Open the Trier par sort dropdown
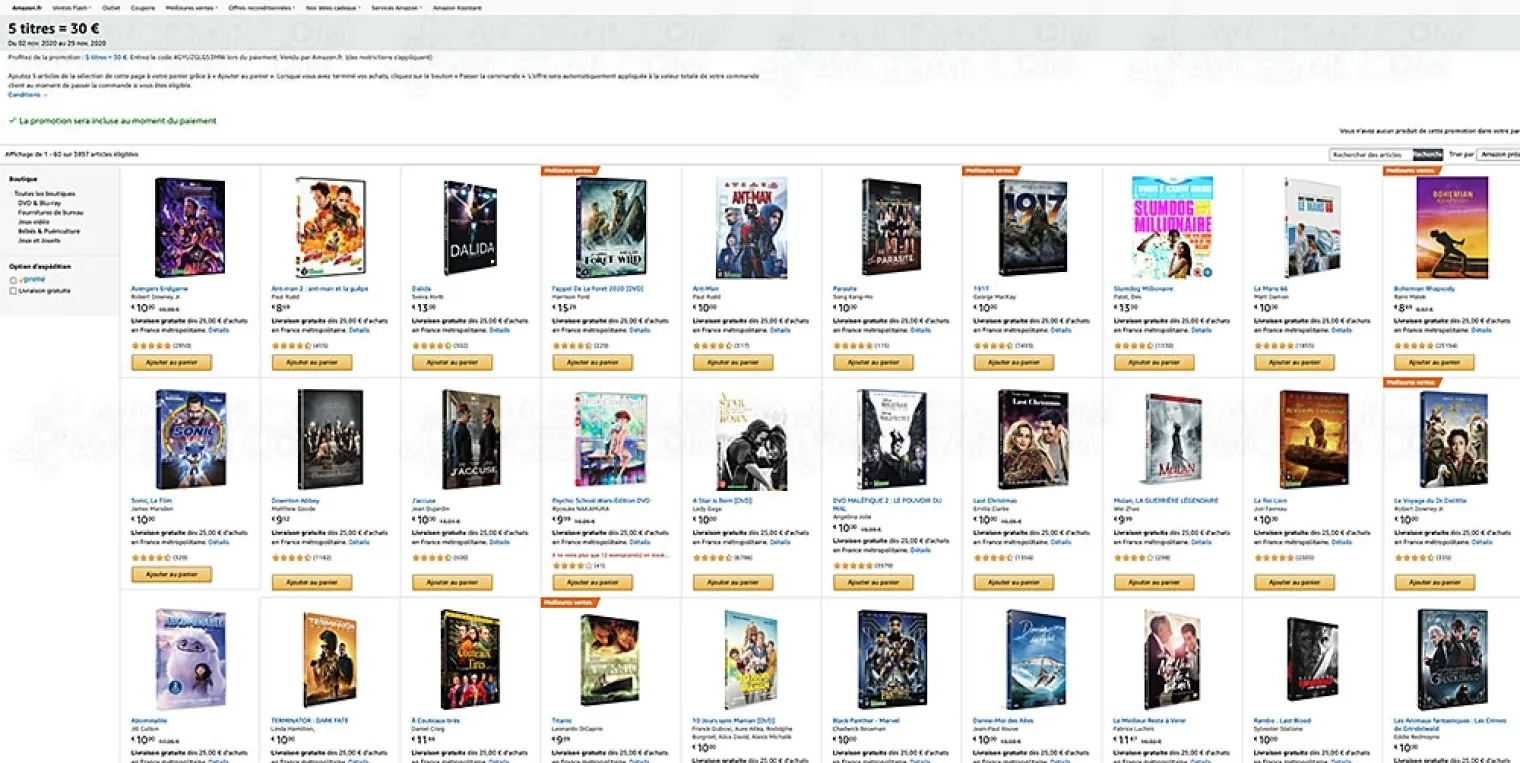Image resolution: width=1520 pixels, height=763 pixels. (1498, 155)
